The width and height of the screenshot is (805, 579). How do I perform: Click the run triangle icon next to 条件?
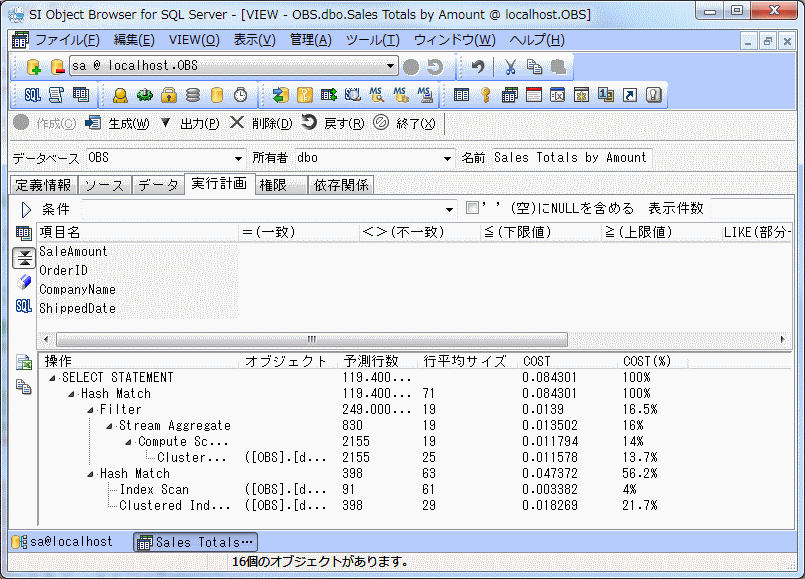26,210
